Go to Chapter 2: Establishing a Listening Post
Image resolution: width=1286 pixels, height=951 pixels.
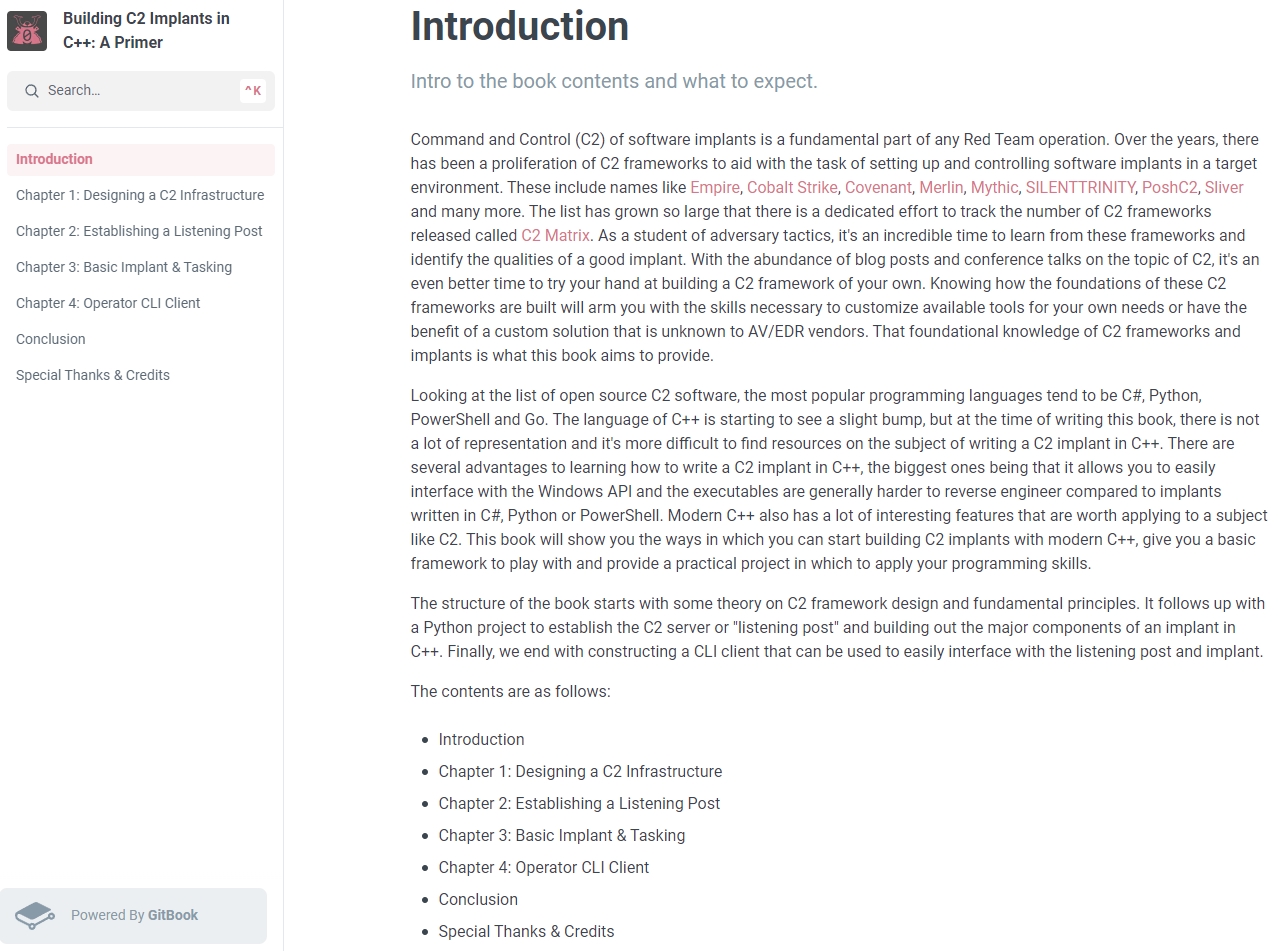(x=139, y=231)
